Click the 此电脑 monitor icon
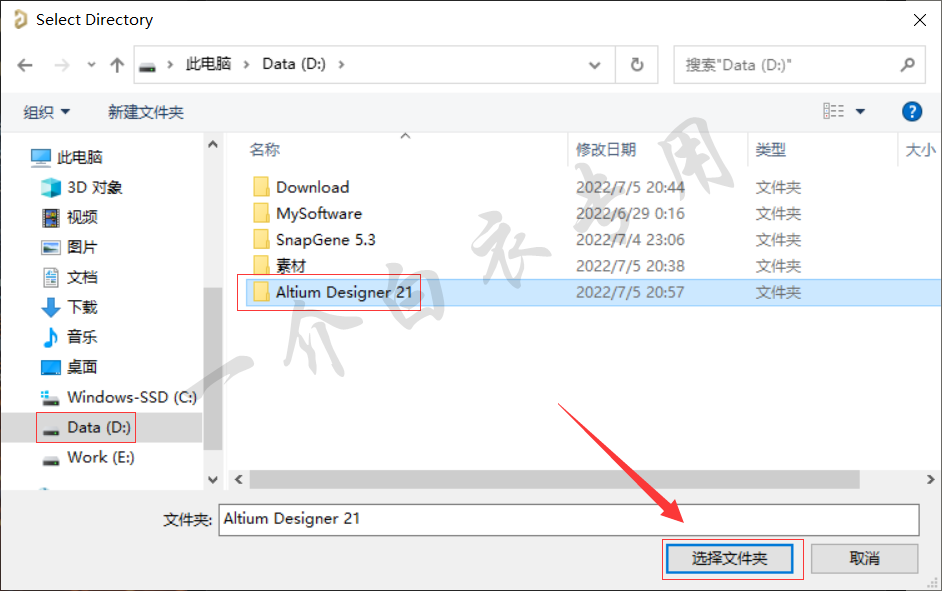 [41, 157]
